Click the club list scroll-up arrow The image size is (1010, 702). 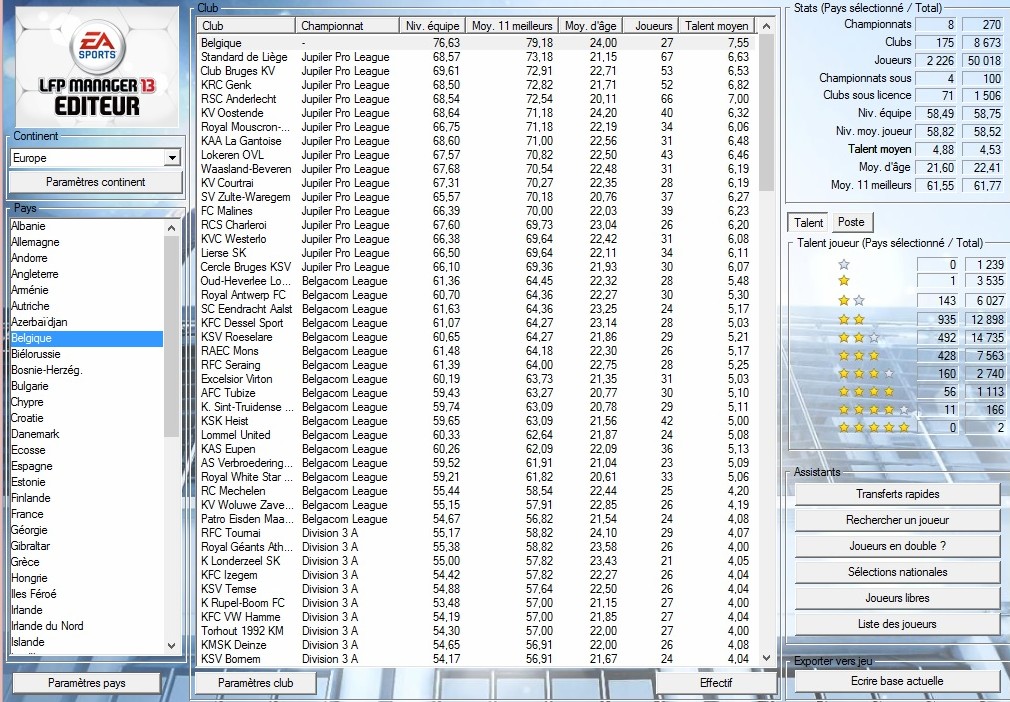point(766,26)
